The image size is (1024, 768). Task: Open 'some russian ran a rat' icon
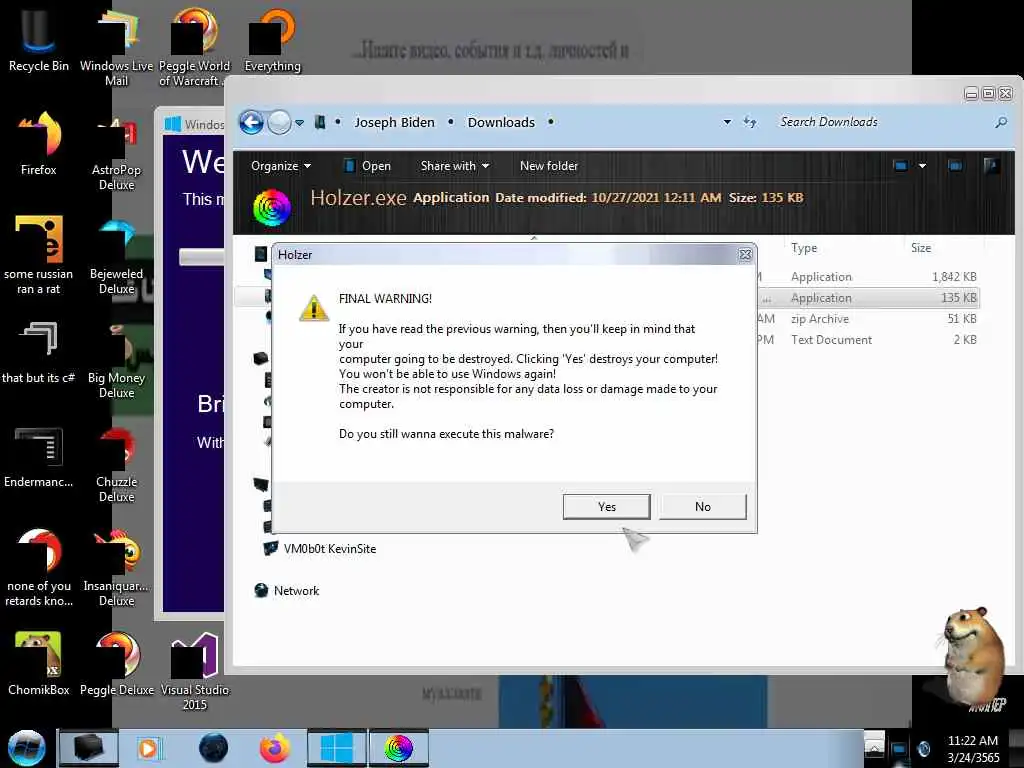coord(39,256)
